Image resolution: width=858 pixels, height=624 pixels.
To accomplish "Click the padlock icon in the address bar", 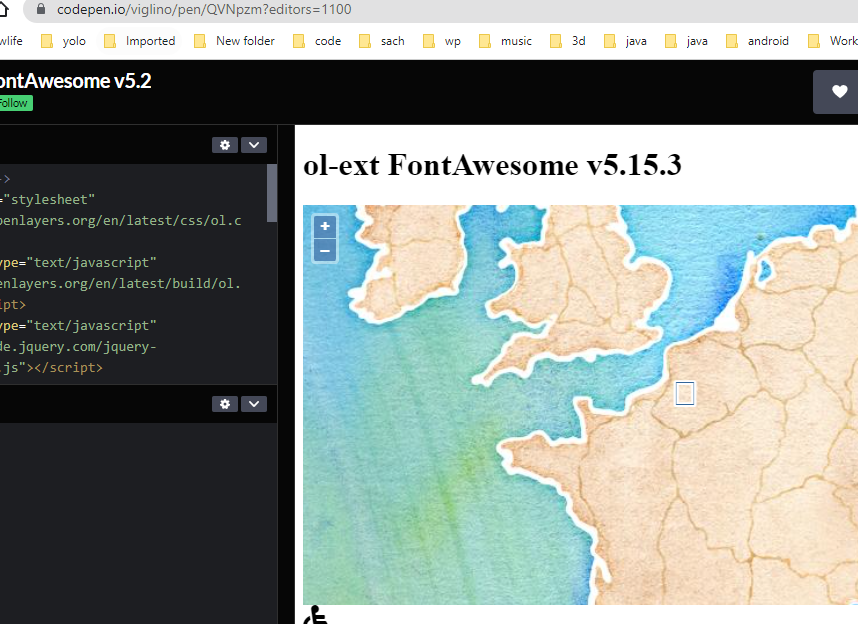I will 39,10.
